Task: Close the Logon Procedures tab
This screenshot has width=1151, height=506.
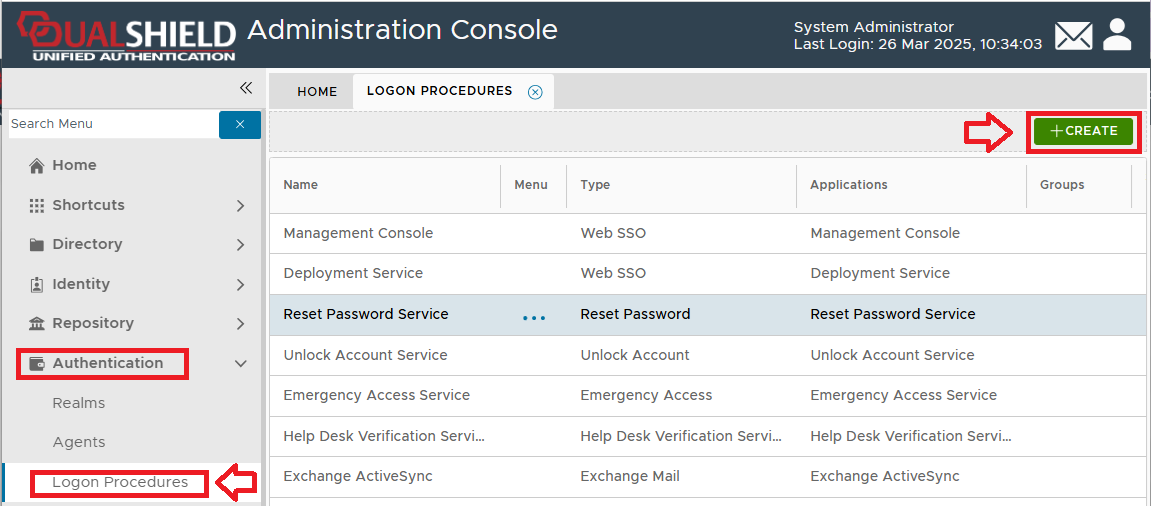Action: pos(535,92)
